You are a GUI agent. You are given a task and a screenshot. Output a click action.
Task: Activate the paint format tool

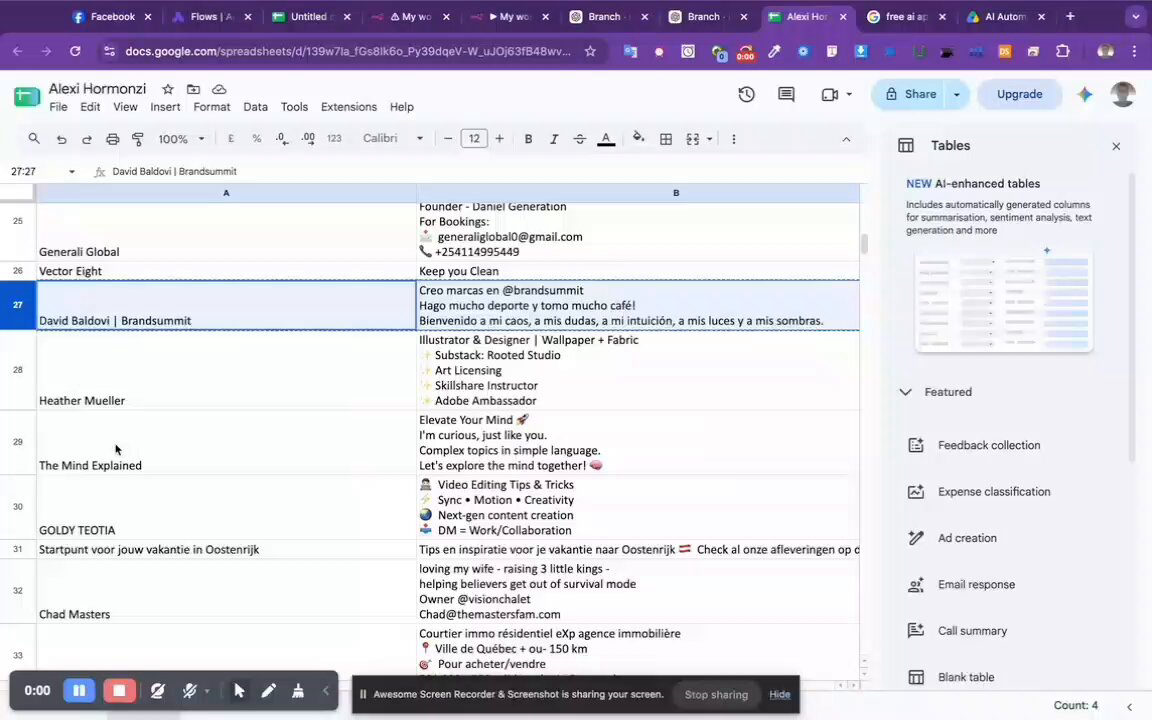[137, 139]
